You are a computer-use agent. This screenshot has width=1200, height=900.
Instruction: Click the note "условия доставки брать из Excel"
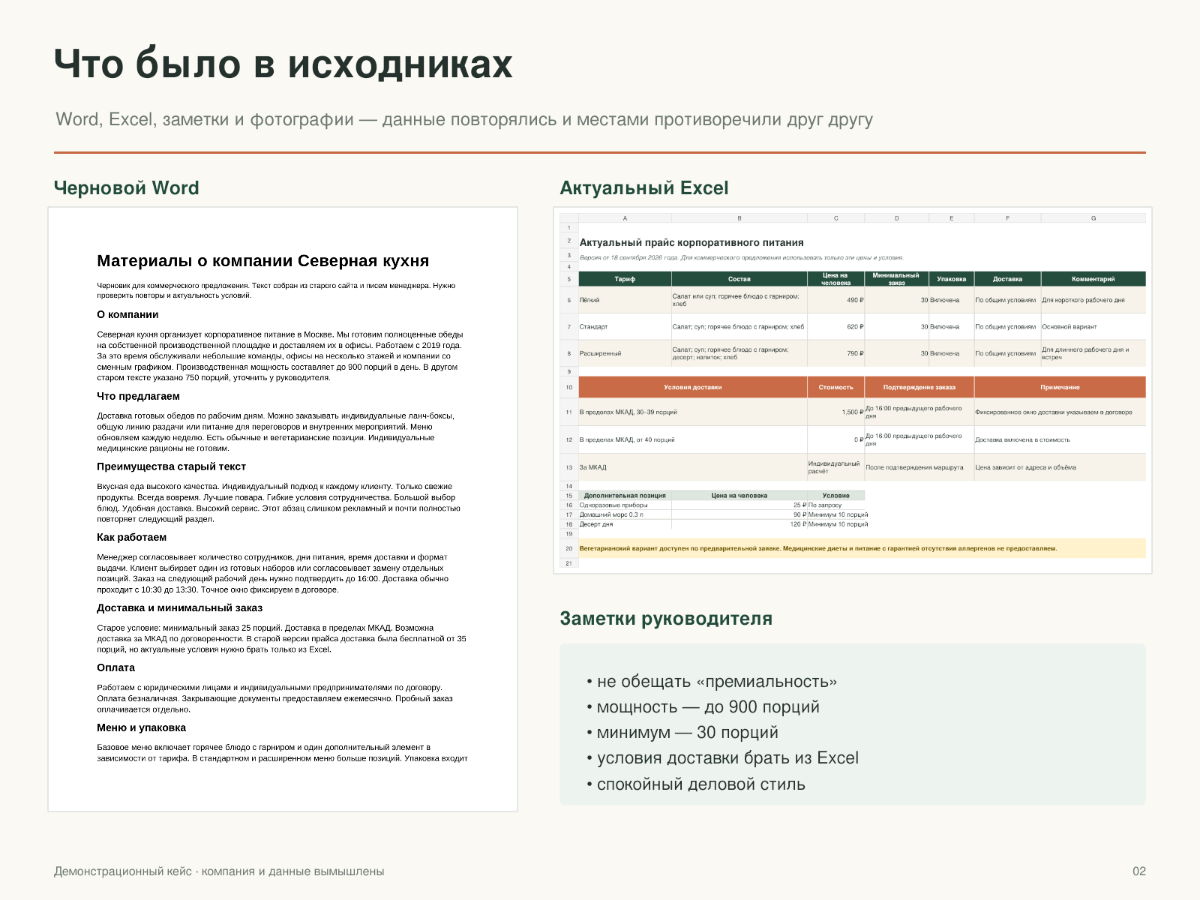(x=722, y=758)
